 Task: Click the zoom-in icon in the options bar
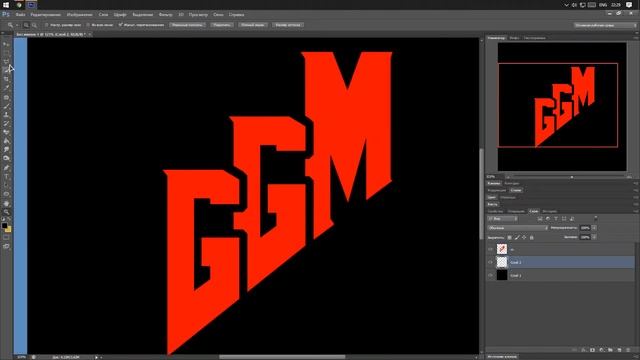[26, 25]
